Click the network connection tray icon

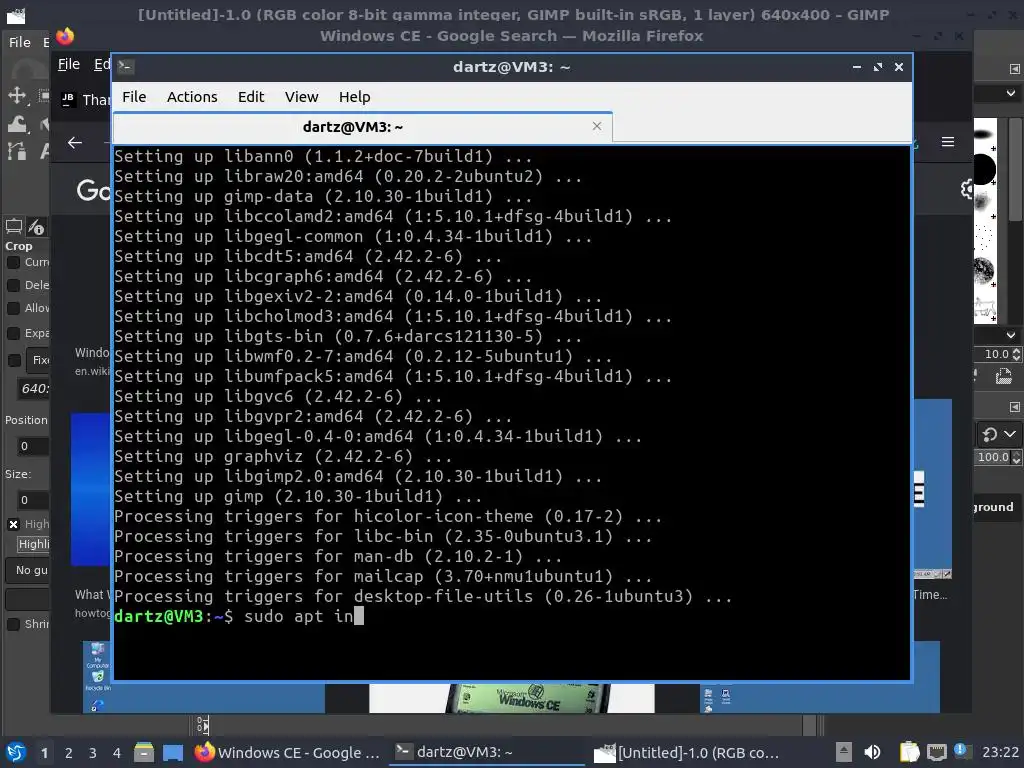(936, 752)
